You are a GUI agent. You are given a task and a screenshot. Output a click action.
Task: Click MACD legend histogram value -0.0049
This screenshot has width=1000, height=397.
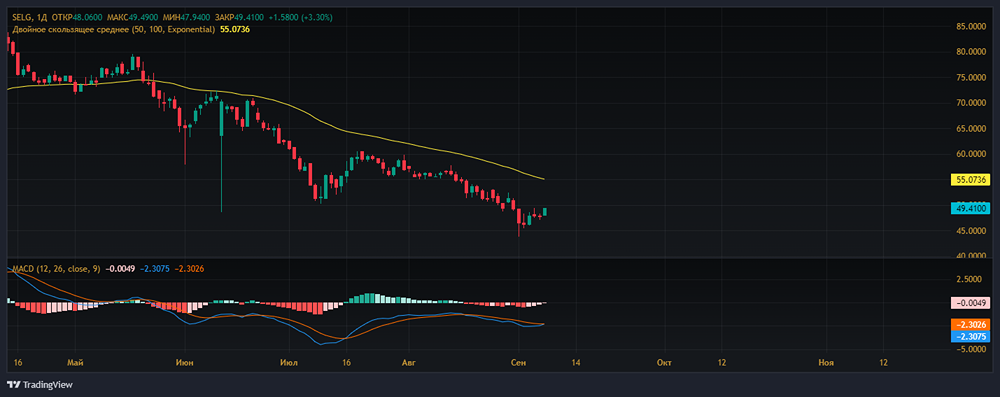121,269
